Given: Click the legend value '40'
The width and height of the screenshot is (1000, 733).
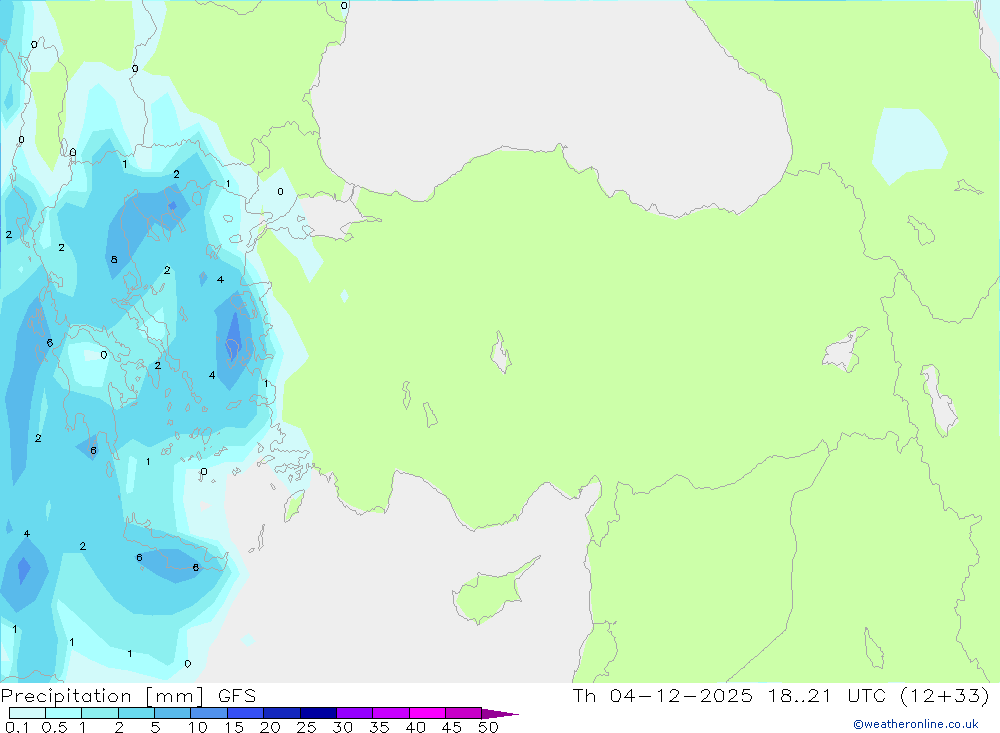Looking at the screenshot, I should point(415,727).
